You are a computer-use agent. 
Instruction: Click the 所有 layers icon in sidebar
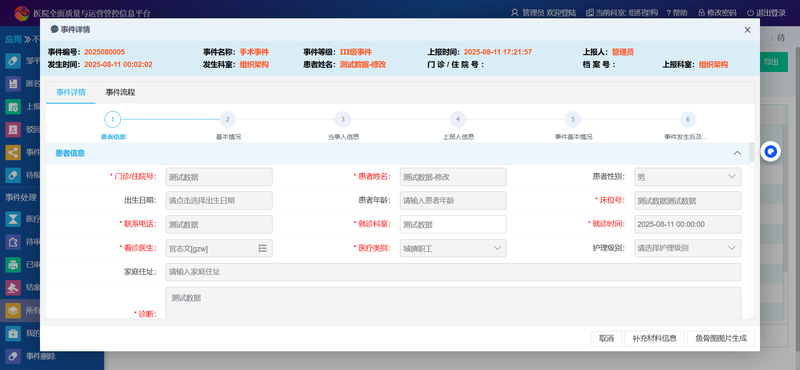pyautogui.click(x=13, y=310)
